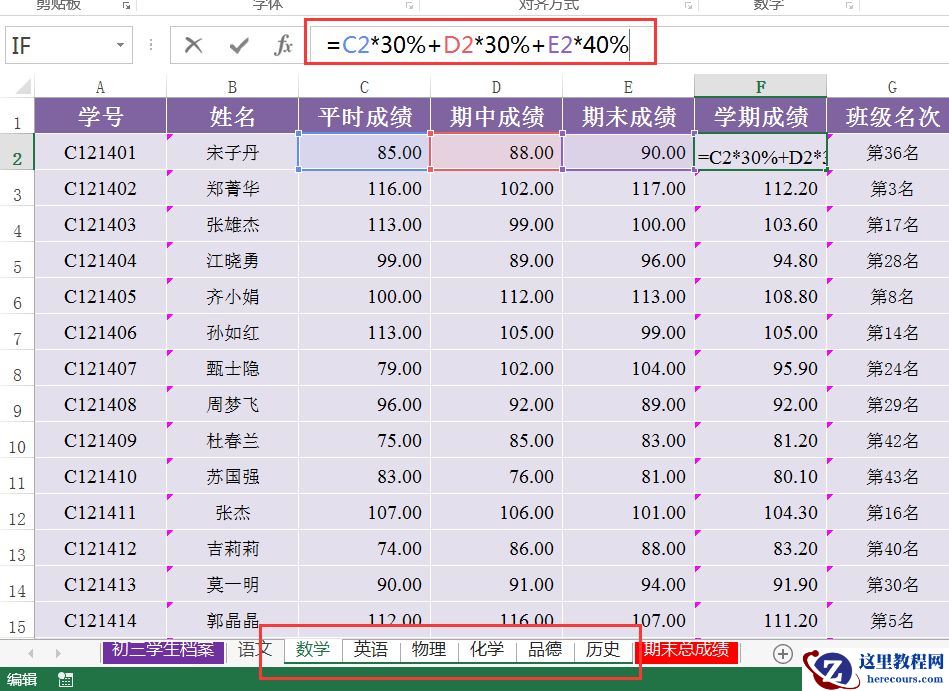
Task: Open the clipboard group dialog launcher
Action: (126, 5)
